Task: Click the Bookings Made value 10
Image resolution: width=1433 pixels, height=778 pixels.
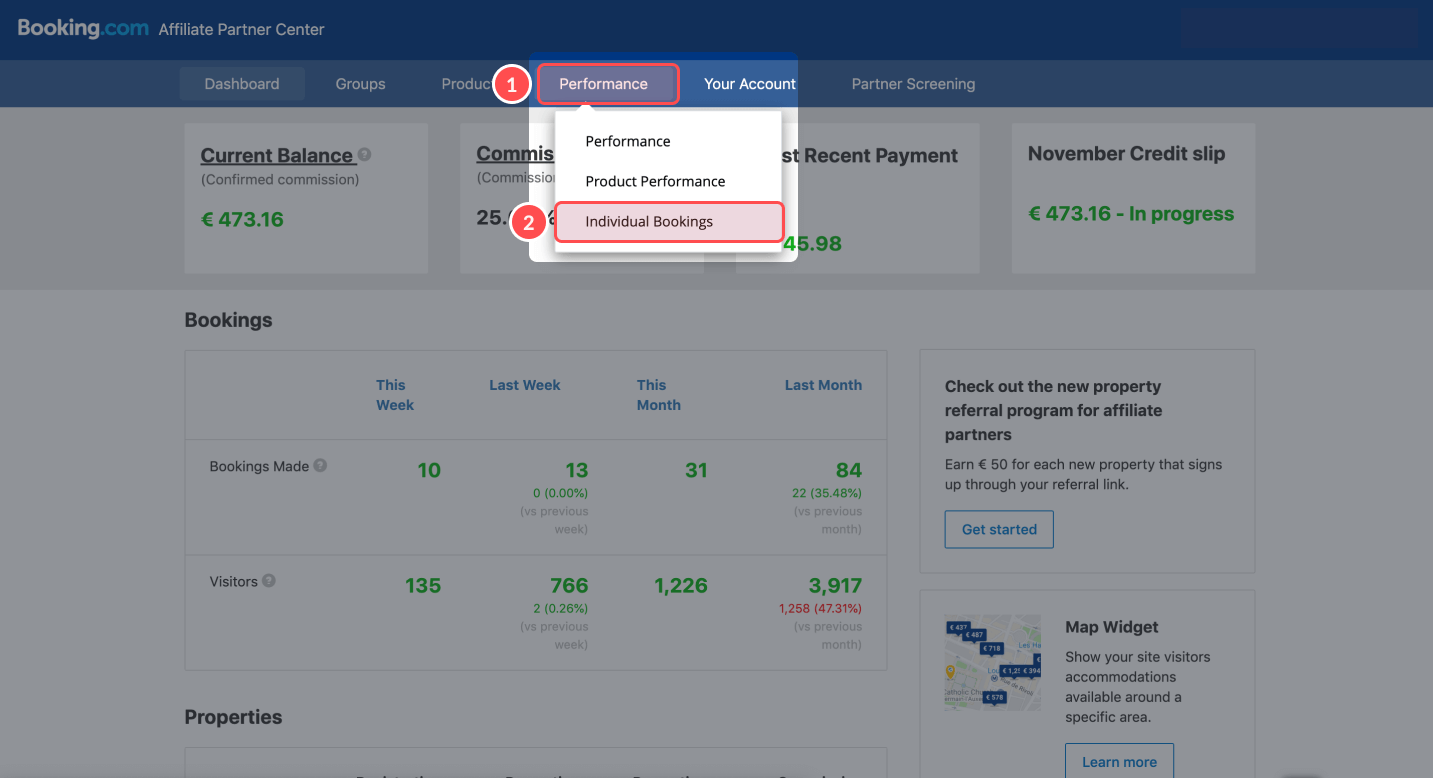Action: pyautogui.click(x=429, y=470)
